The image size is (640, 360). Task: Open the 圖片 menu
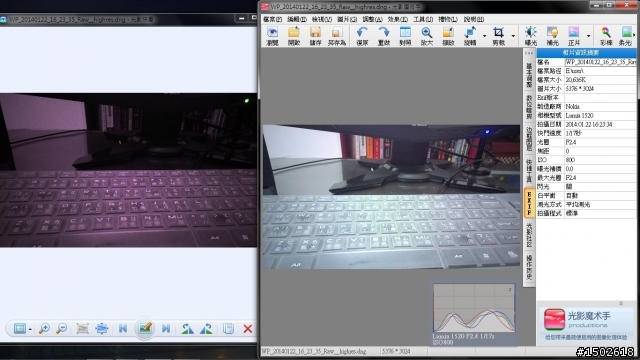click(x=347, y=19)
